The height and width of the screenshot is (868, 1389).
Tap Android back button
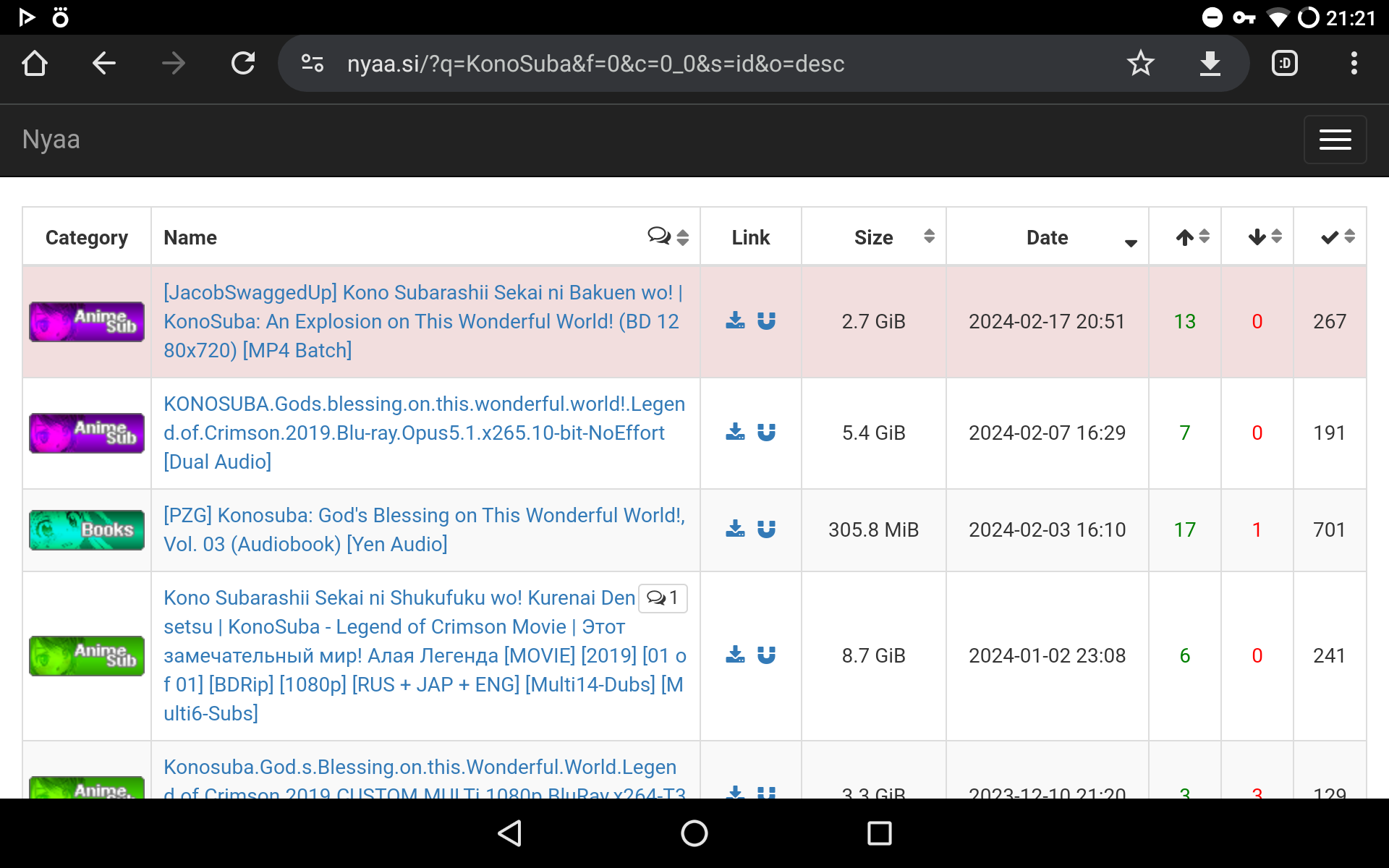pos(509,833)
